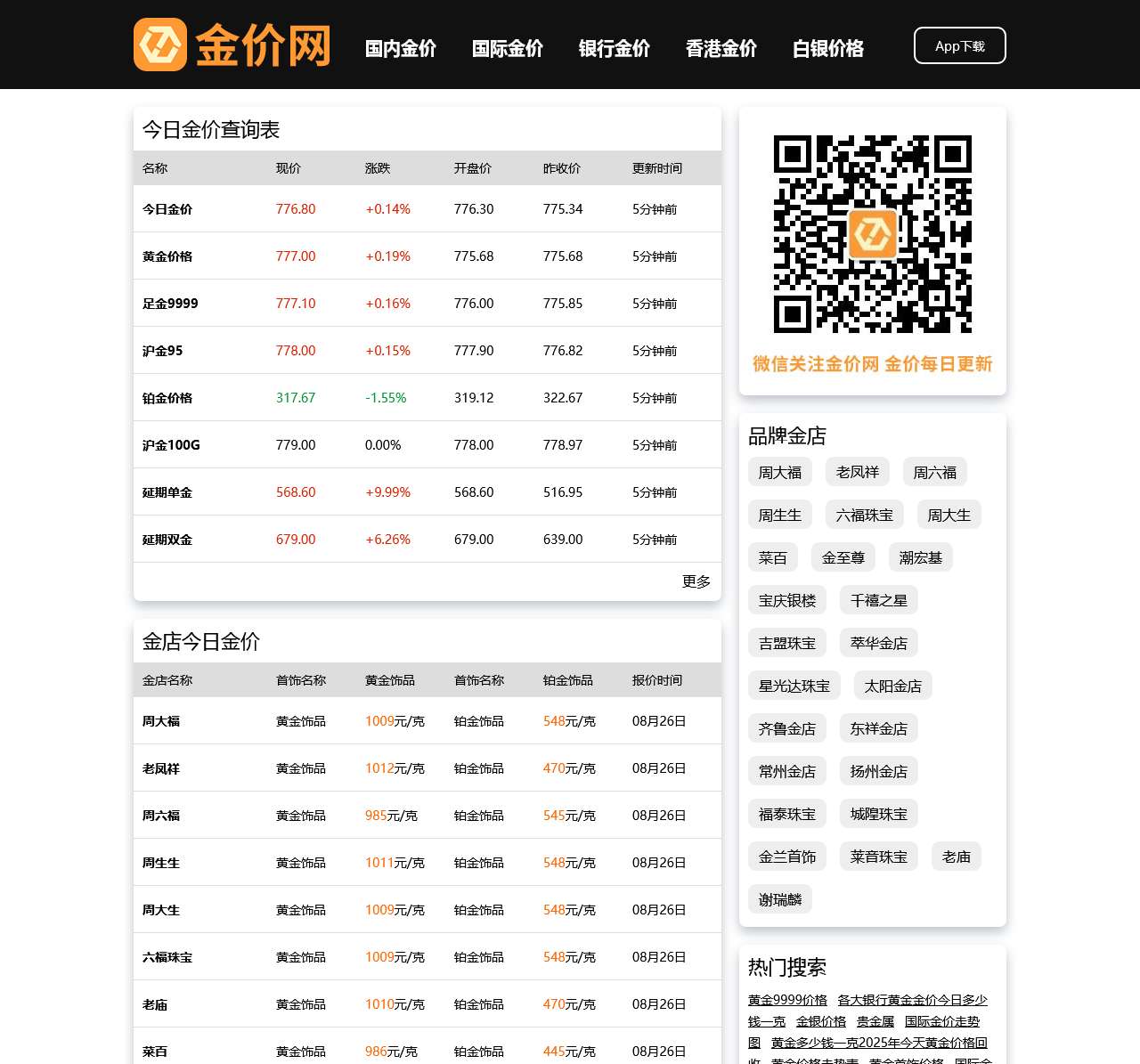Click the 宝庆银楼 brand tag
1140x1064 pixels.
pyautogui.click(x=787, y=601)
